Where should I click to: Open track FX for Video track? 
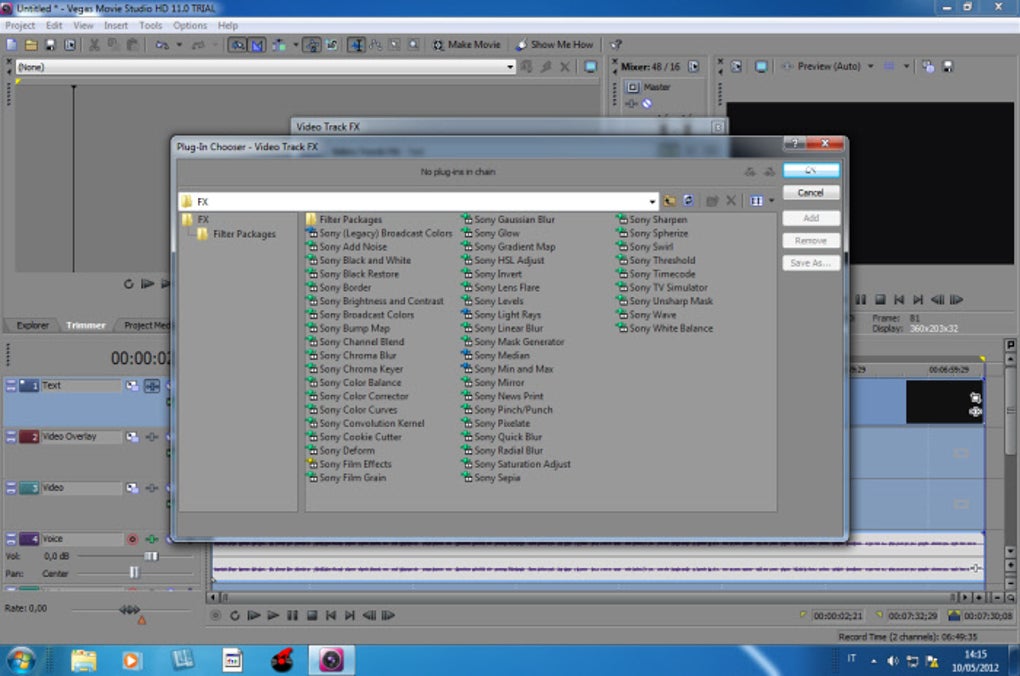pos(152,488)
